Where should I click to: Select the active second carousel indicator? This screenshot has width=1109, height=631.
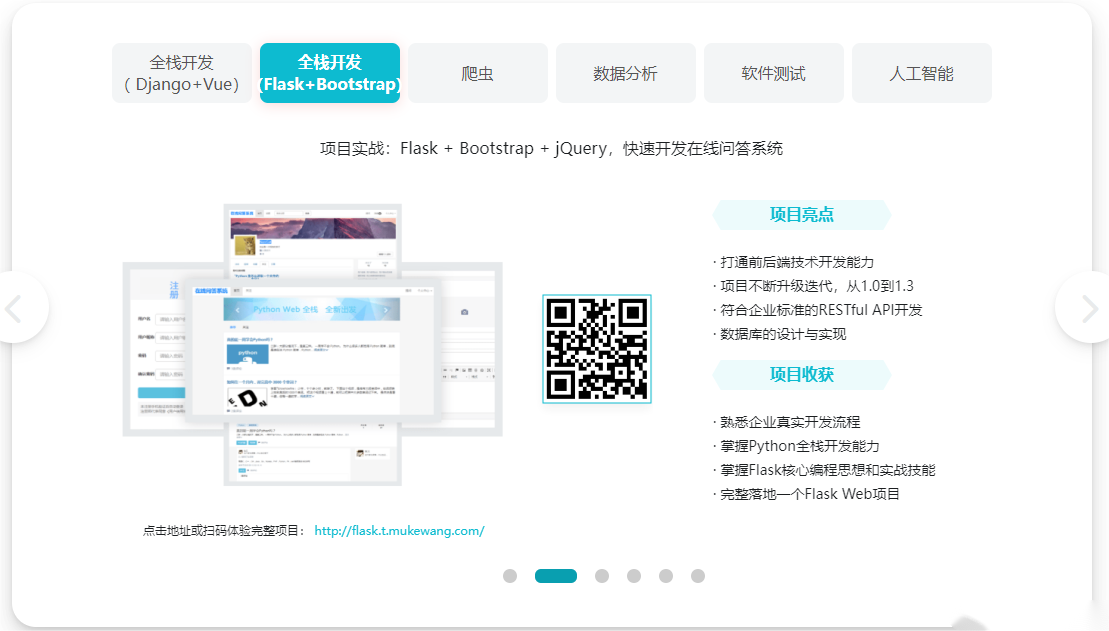click(x=556, y=576)
